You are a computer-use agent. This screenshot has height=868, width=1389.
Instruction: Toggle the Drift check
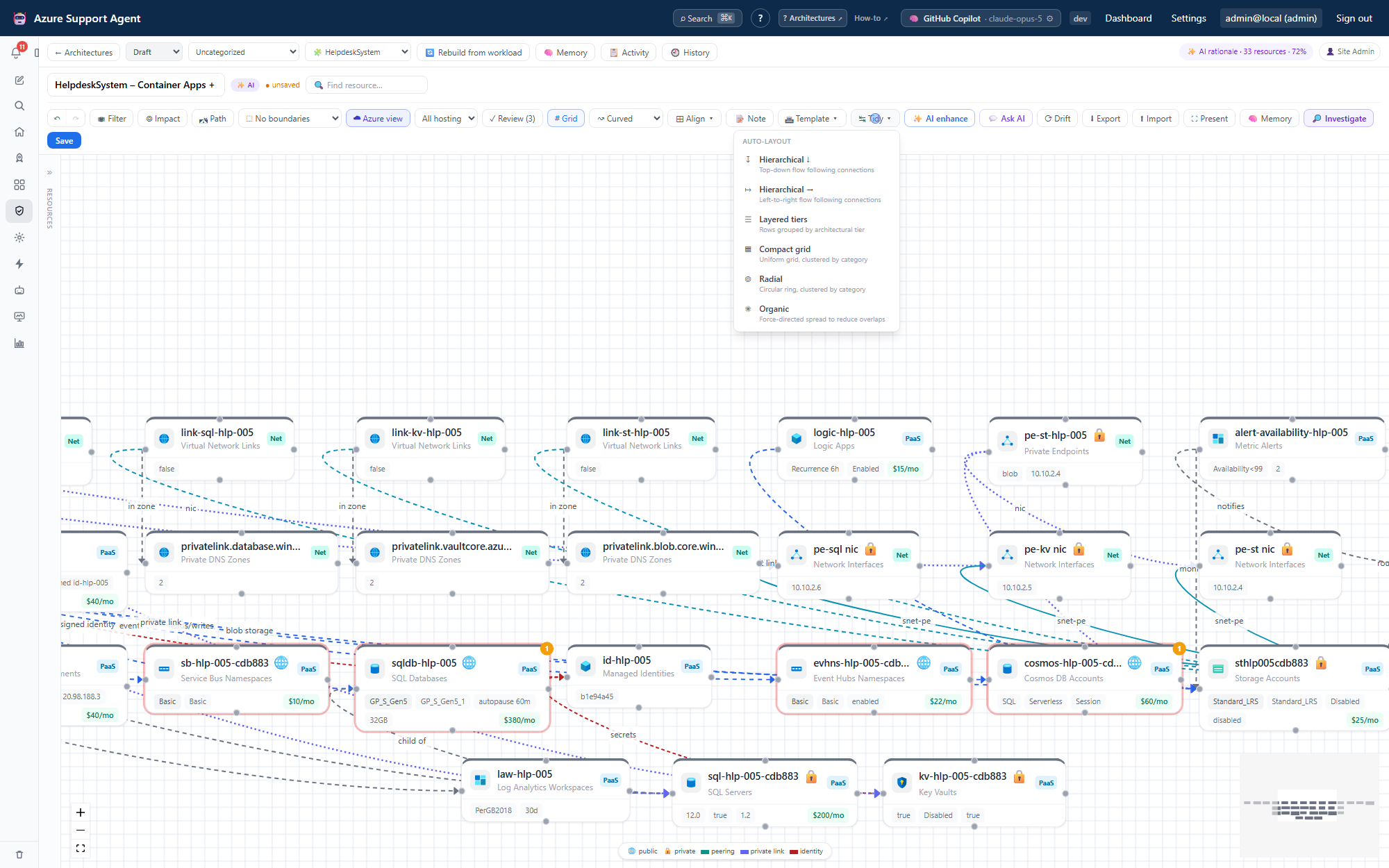tap(1058, 119)
